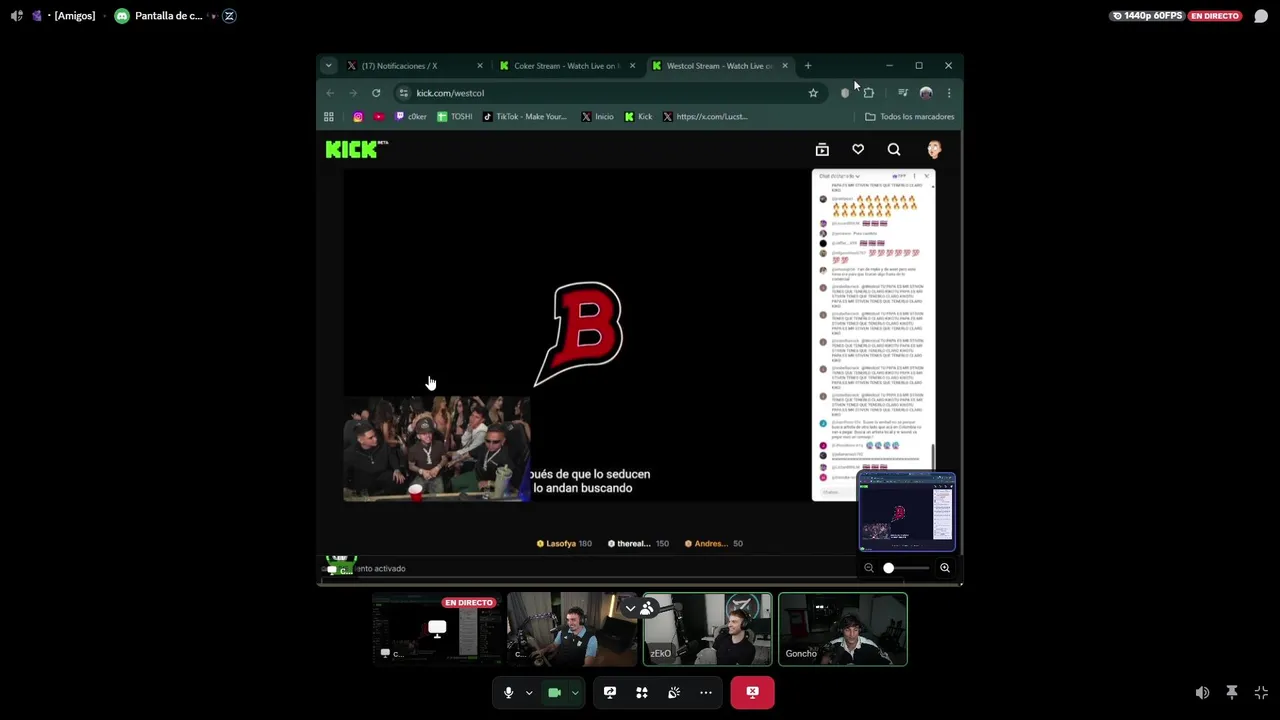Screen dimensions: 1280x720
Task: Open the TOSHI bookmark
Action: [455, 117]
